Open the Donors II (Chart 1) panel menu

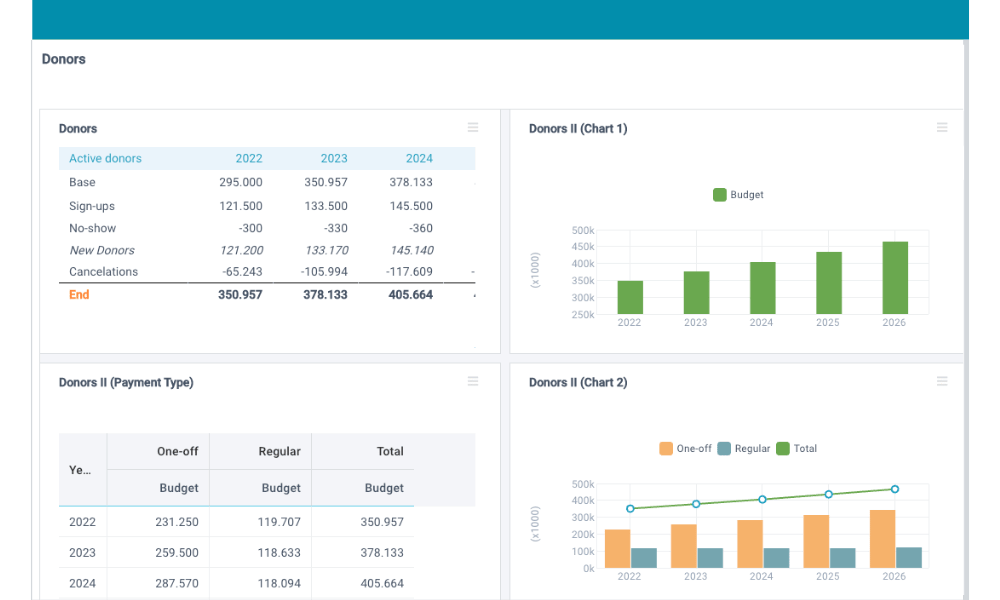pyautogui.click(x=941, y=127)
